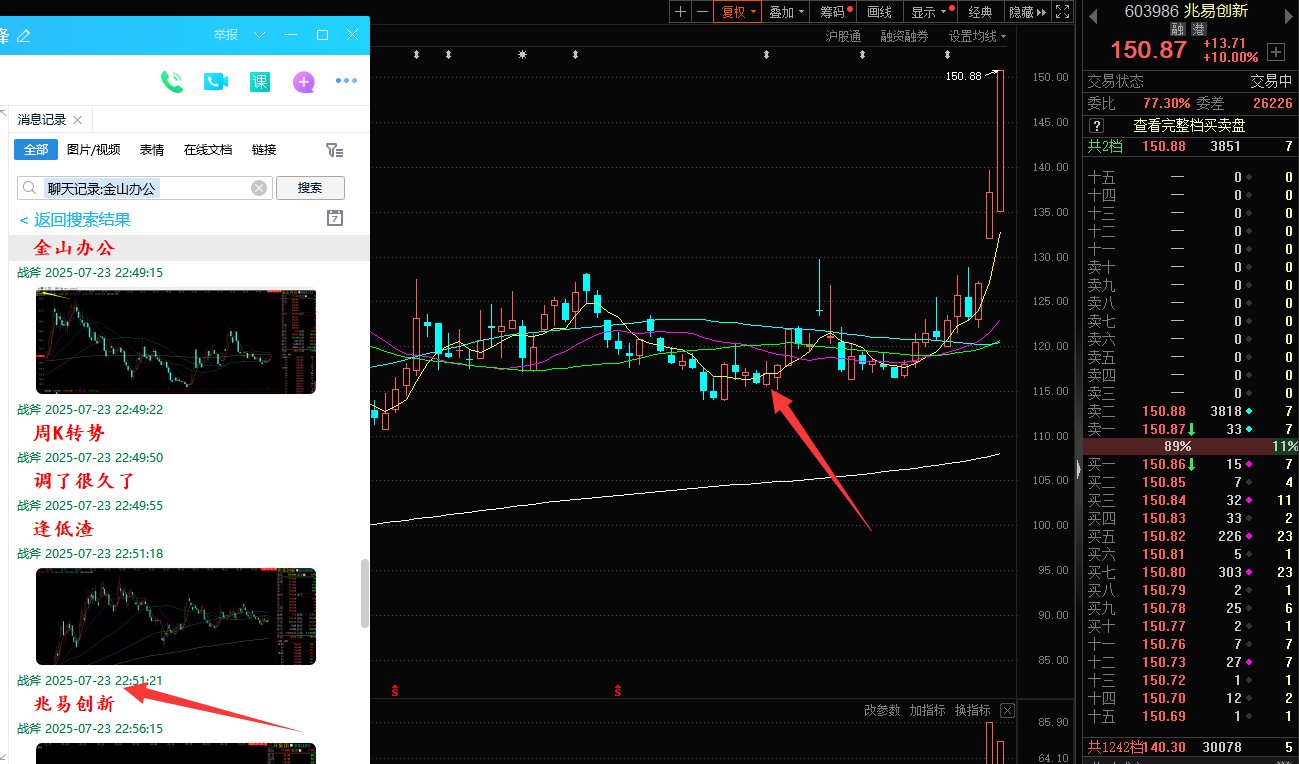Click the question mark help icon
The height and width of the screenshot is (764, 1299).
1097,126
